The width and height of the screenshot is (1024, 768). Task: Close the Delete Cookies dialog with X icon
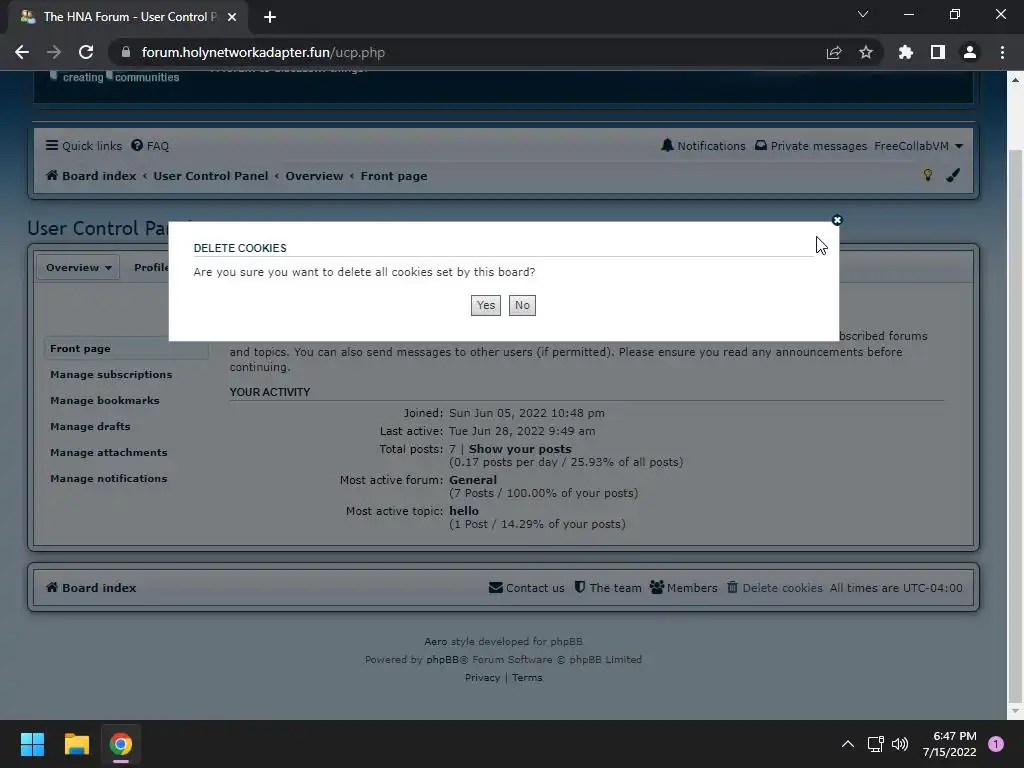(x=837, y=220)
